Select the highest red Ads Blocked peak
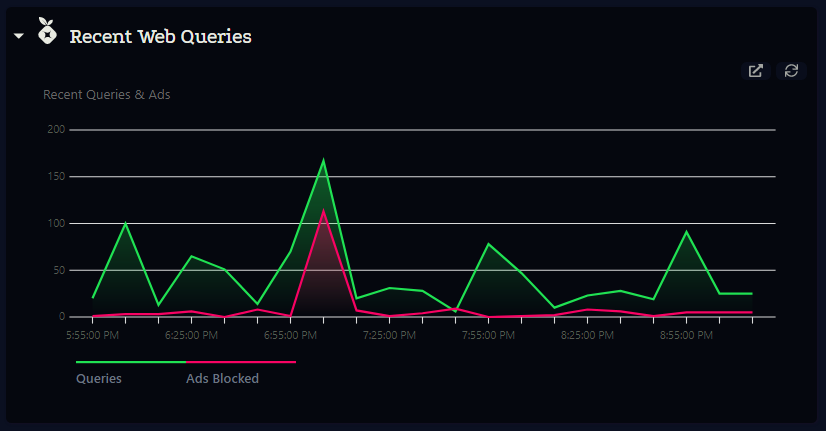The image size is (826, 431). coord(323,211)
